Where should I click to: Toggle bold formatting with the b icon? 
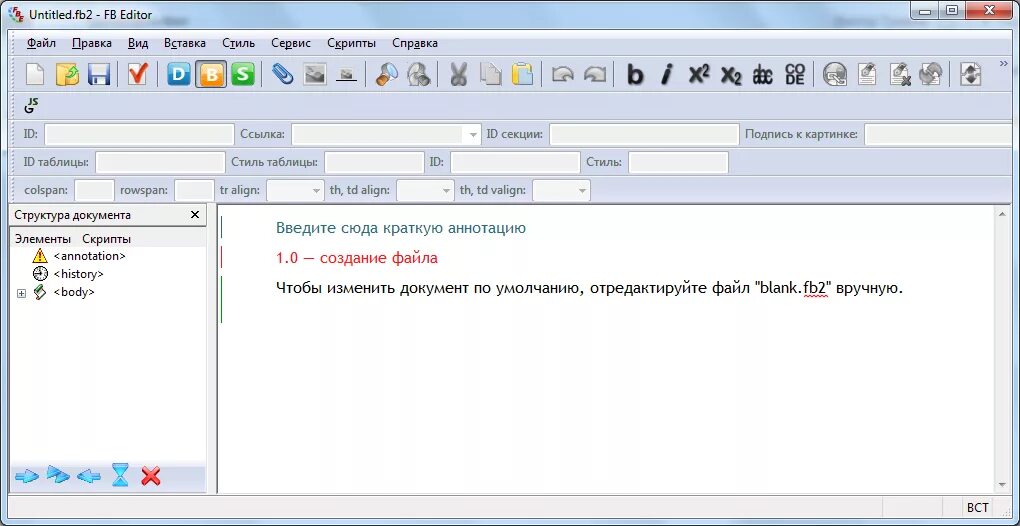click(x=635, y=75)
